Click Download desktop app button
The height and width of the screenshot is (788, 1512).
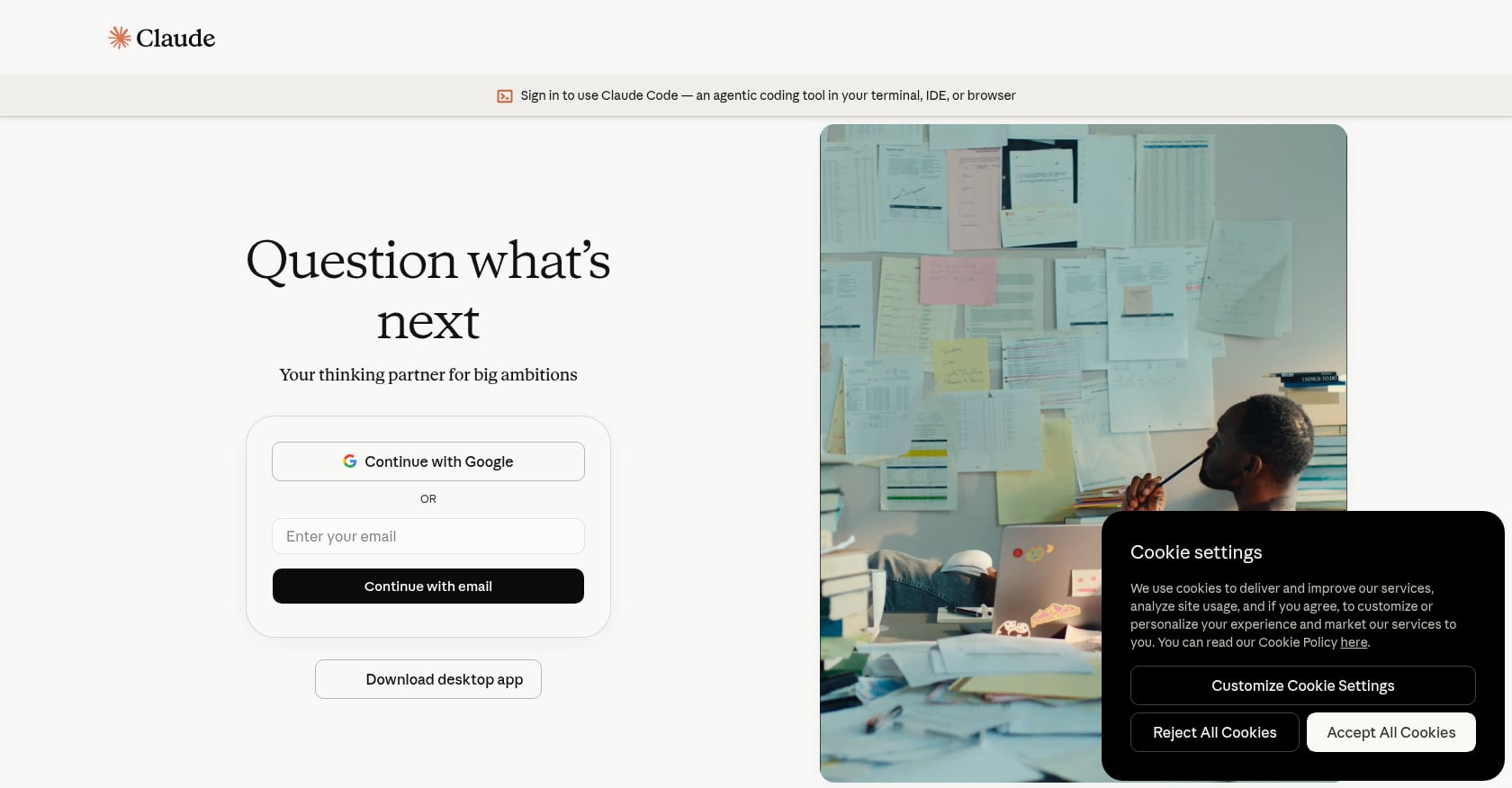pos(428,679)
